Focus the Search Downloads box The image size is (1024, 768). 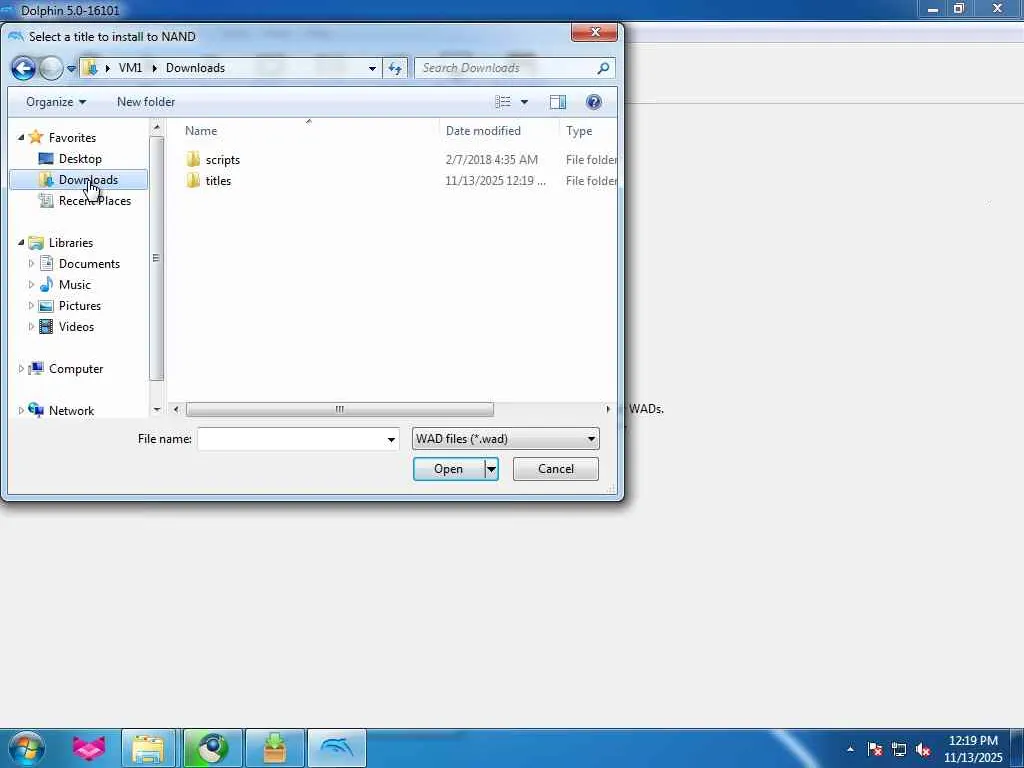(506, 68)
